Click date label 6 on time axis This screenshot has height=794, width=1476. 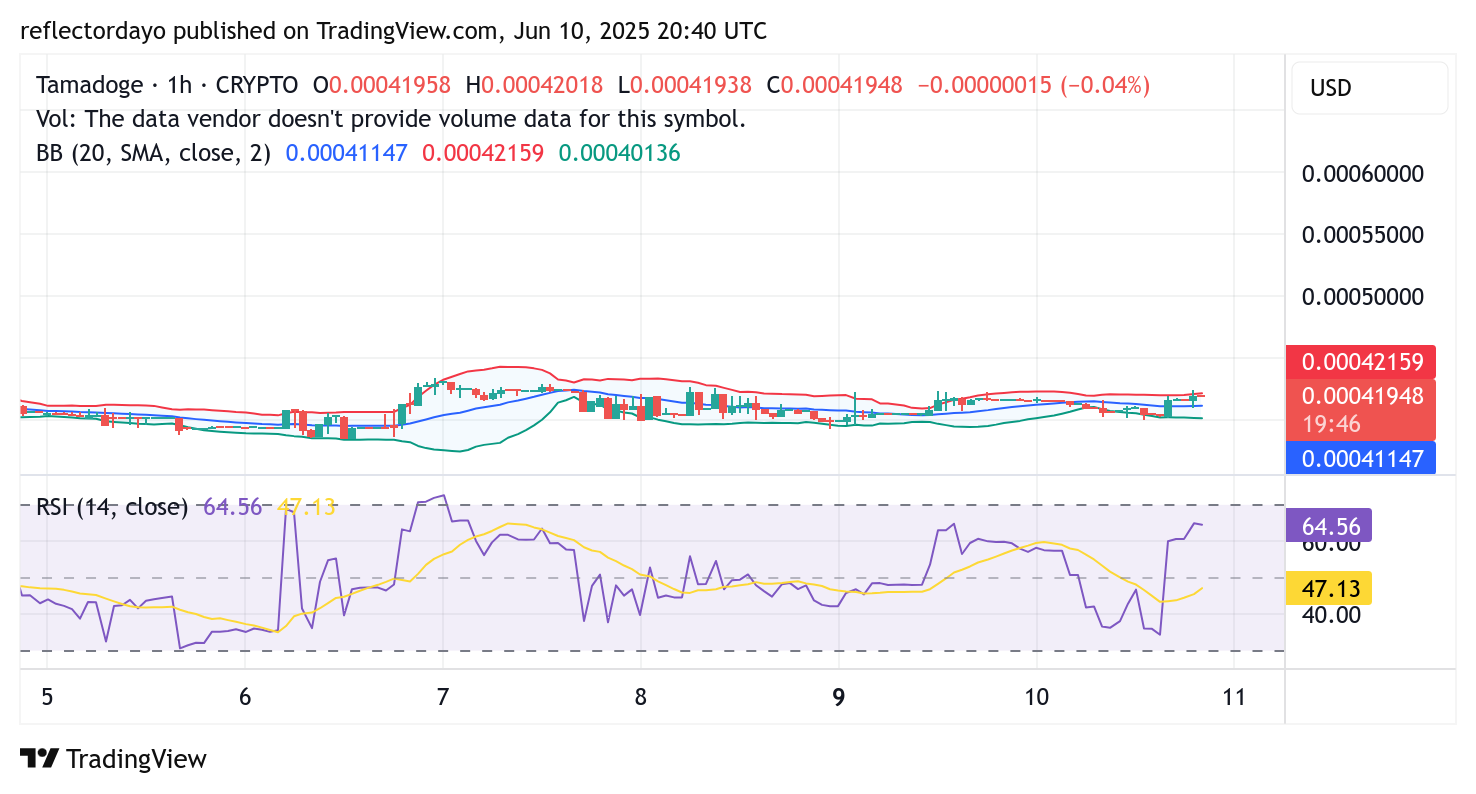point(245,697)
